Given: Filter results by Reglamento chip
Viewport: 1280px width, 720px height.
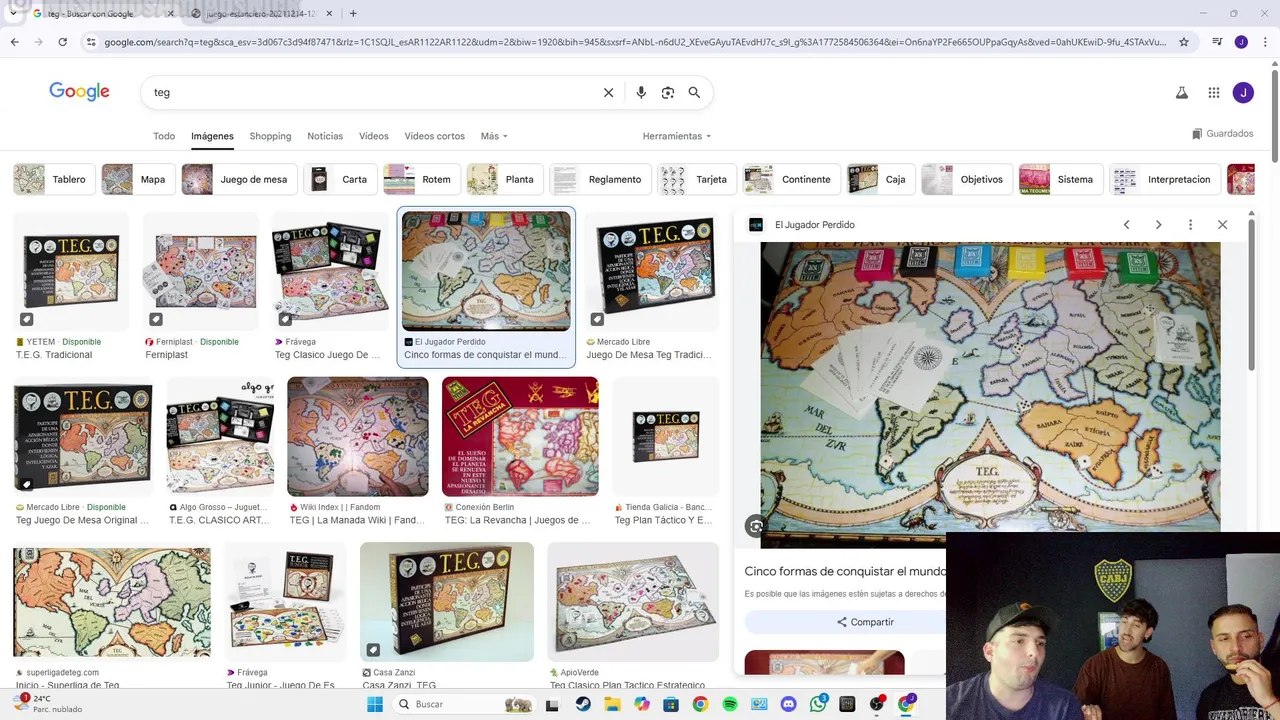Looking at the screenshot, I should 600,180.
